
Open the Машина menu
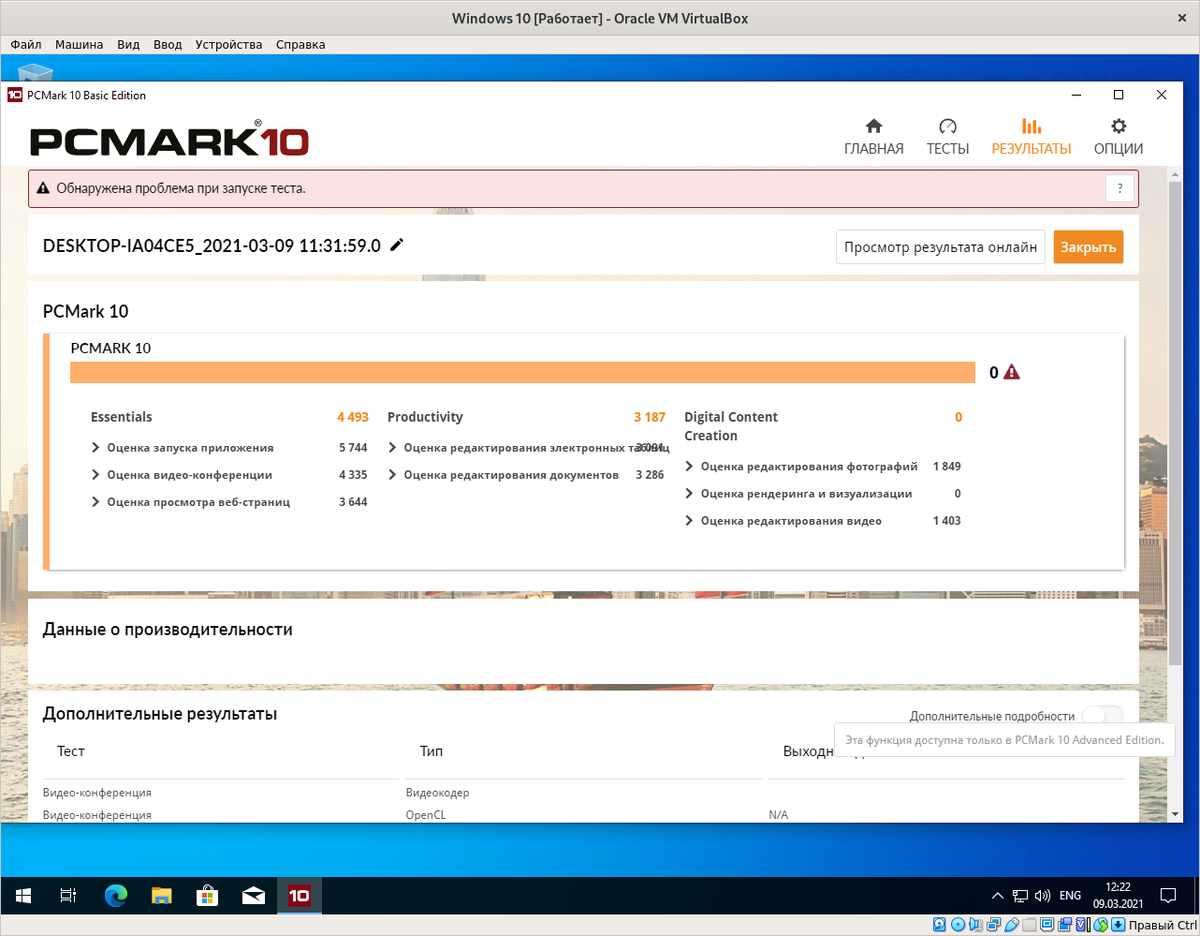coord(79,44)
